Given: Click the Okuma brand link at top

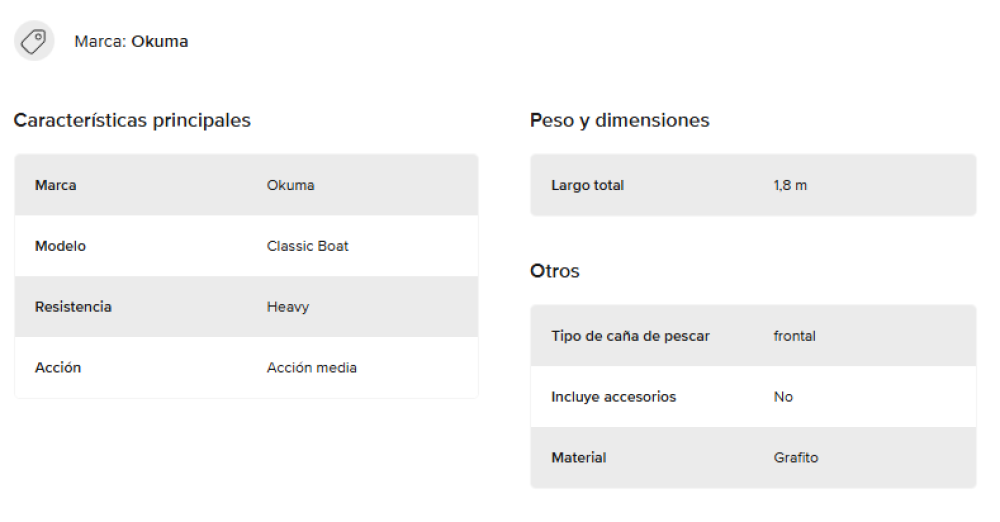Looking at the screenshot, I should pos(159,42).
